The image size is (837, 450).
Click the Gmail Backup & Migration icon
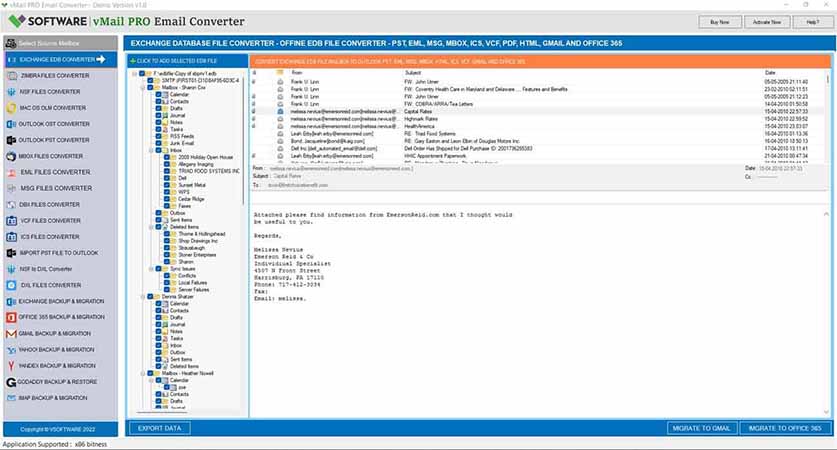[x=11, y=334]
